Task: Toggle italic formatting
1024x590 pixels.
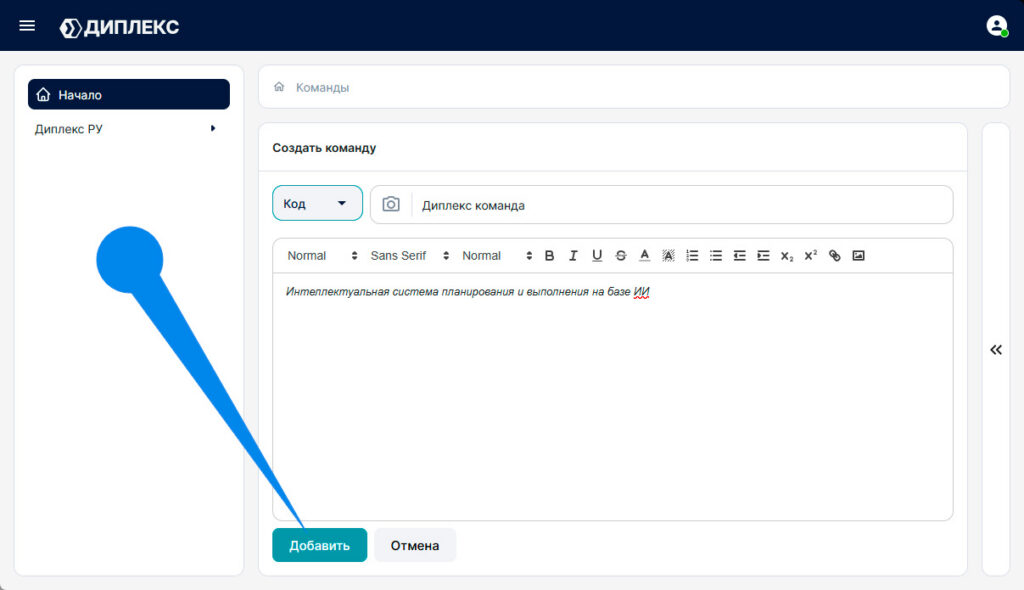Action: 573,255
